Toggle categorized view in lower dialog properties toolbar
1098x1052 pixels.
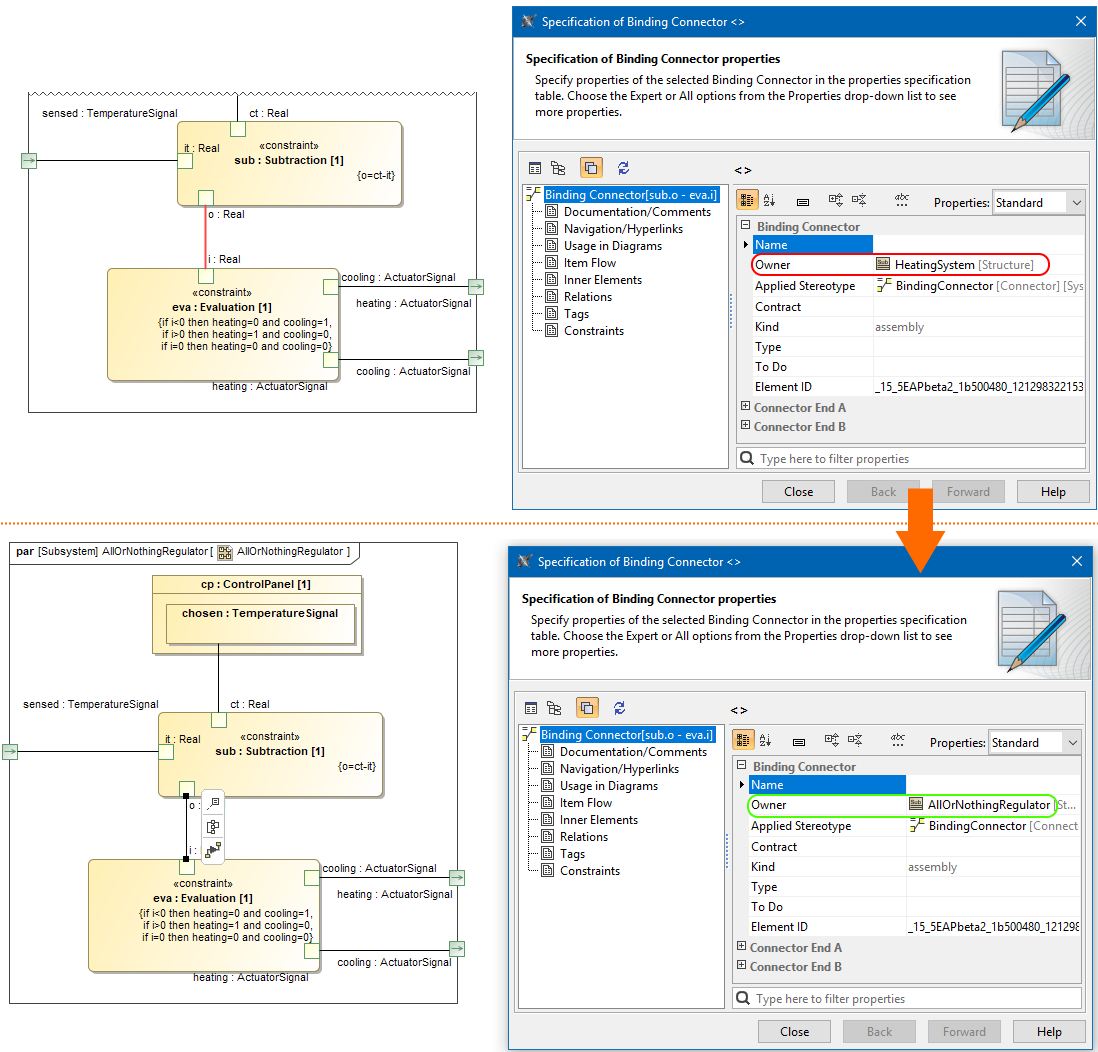tap(743, 740)
